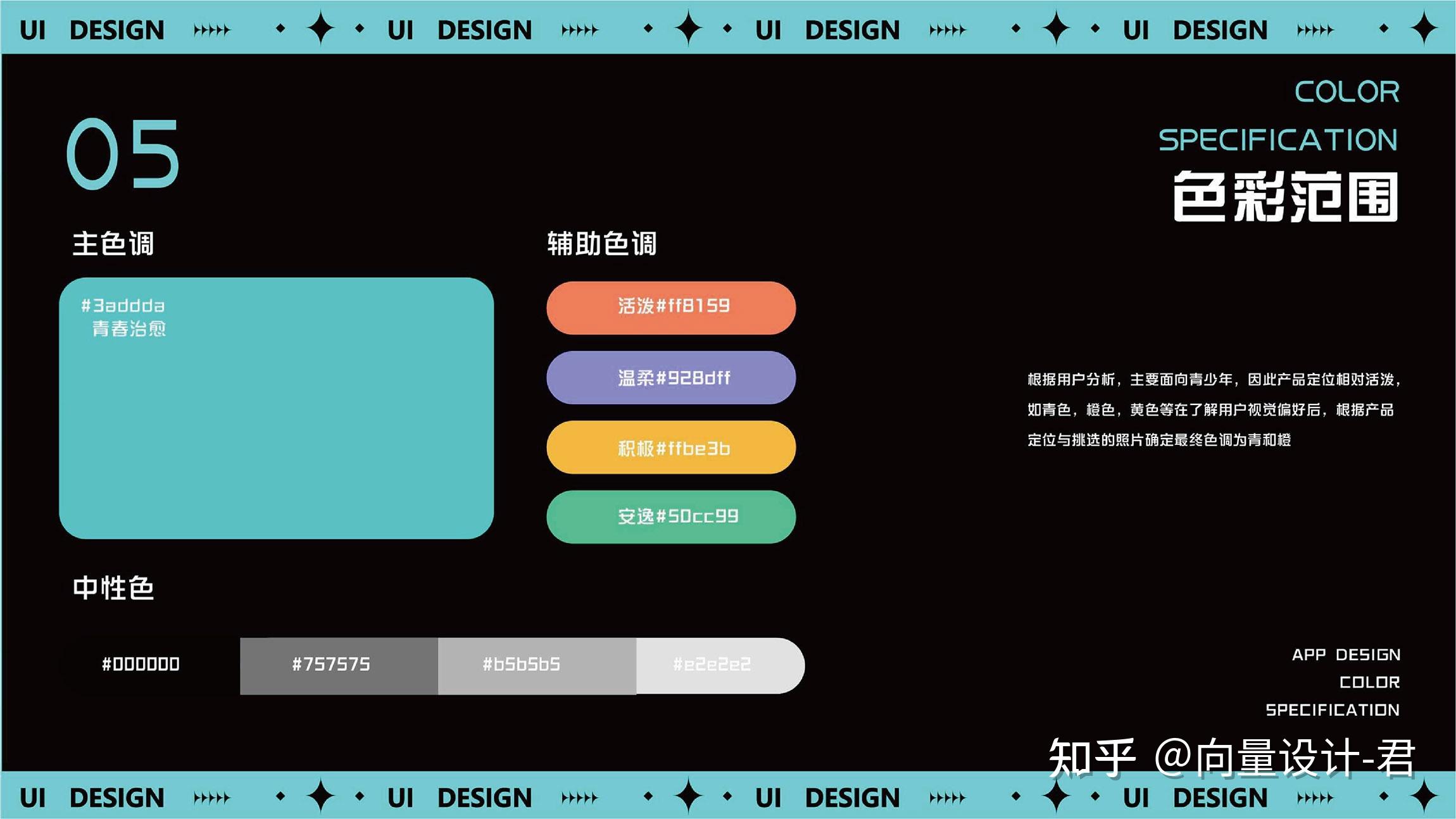The width and height of the screenshot is (1456, 819).
Task: Pick the yellow 积极#ffbe3b pill swatch
Action: (671, 447)
